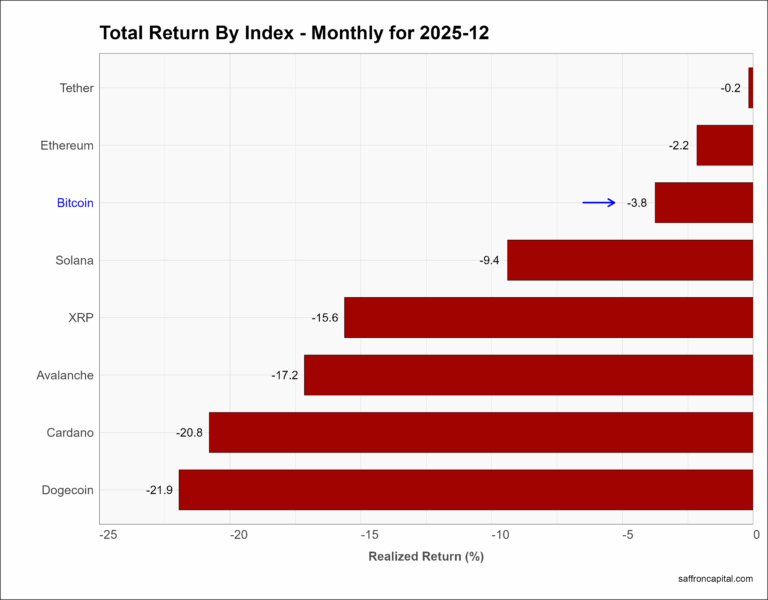Image resolution: width=768 pixels, height=600 pixels.
Task: Select the XRP bar
Action: (x=548, y=318)
